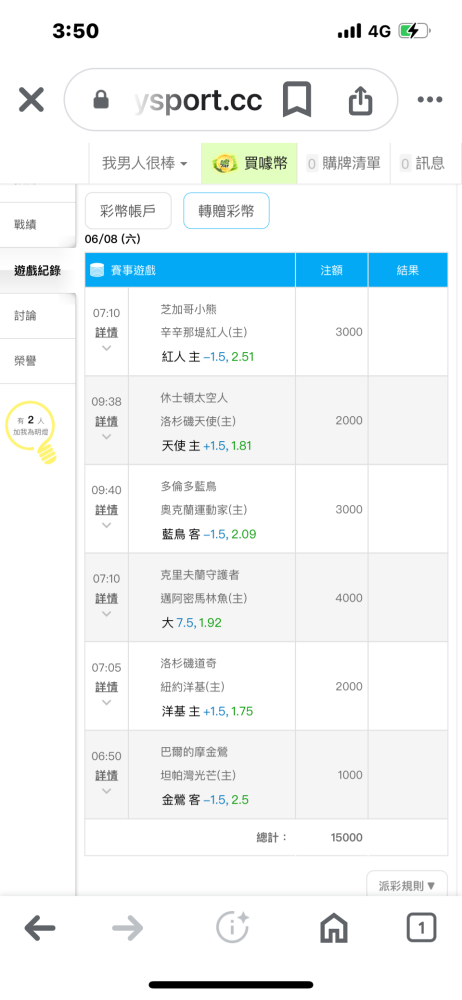Tap the bookmark icon in address bar
462x1000 pixels.
(x=297, y=99)
